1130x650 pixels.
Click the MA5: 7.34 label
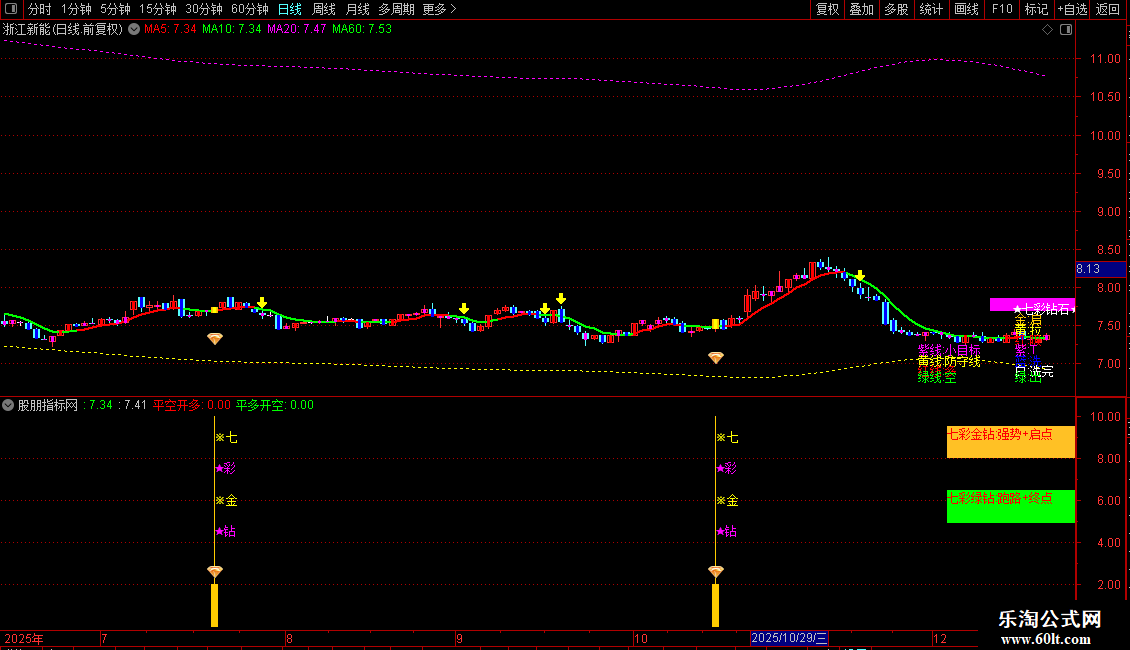[x=170, y=29]
